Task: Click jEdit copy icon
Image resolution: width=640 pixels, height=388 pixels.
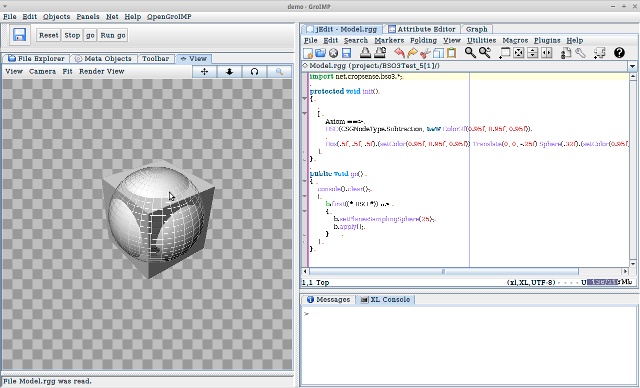Action: (x=438, y=53)
